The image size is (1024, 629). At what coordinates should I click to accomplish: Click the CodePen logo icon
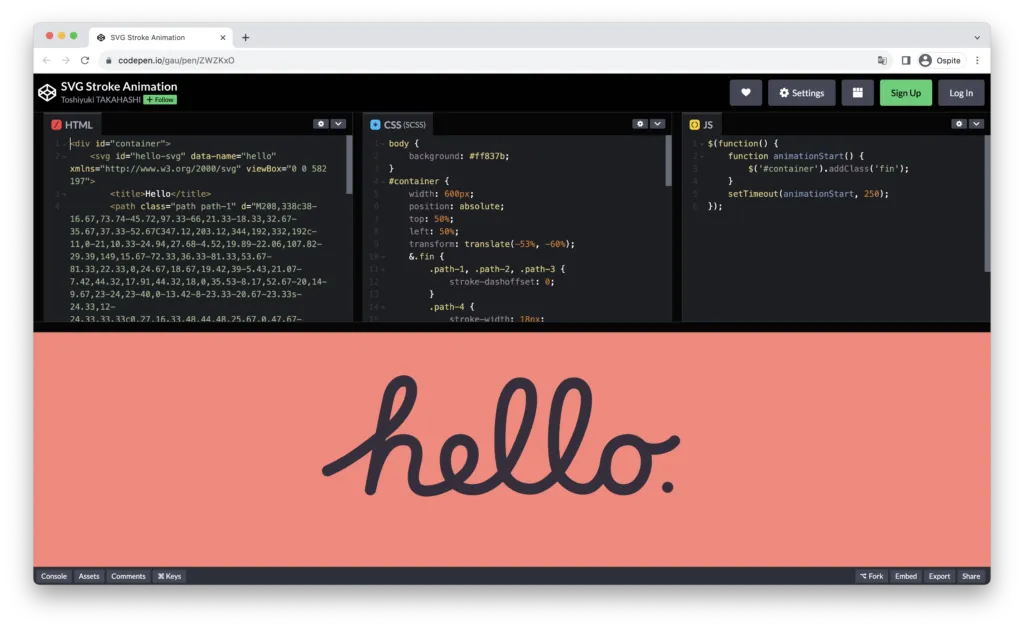(x=47, y=92)
